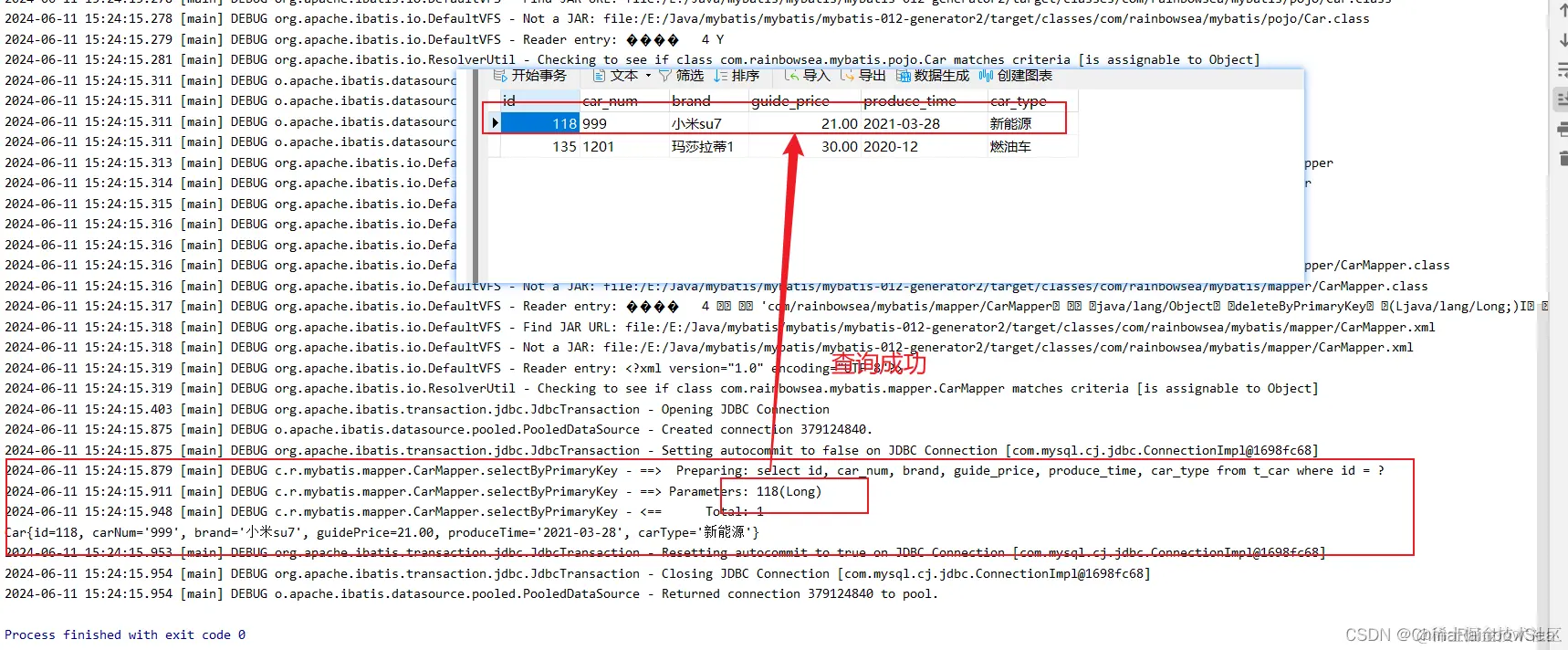Select the produce_time cell 2020-12
Viewport: 1568px width, 650px height.
click(x=925, y=146)
